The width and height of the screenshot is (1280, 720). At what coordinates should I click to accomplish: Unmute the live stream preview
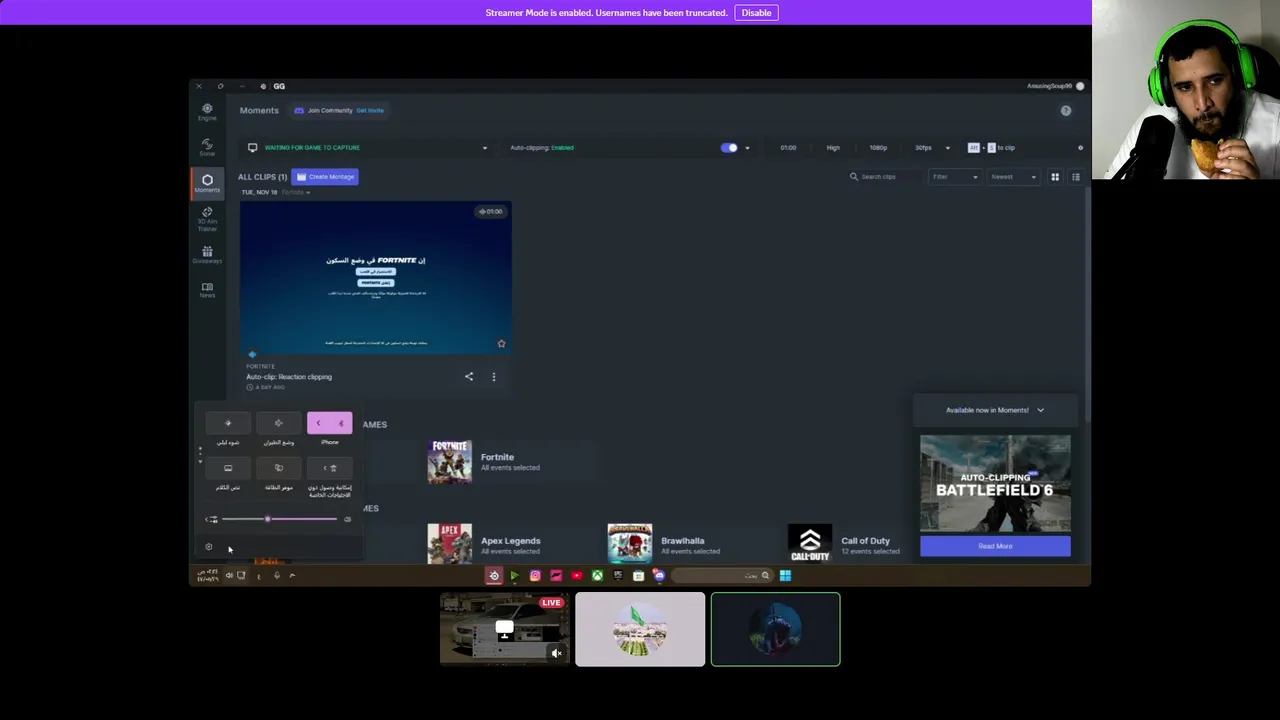click(x=557, y=653)
